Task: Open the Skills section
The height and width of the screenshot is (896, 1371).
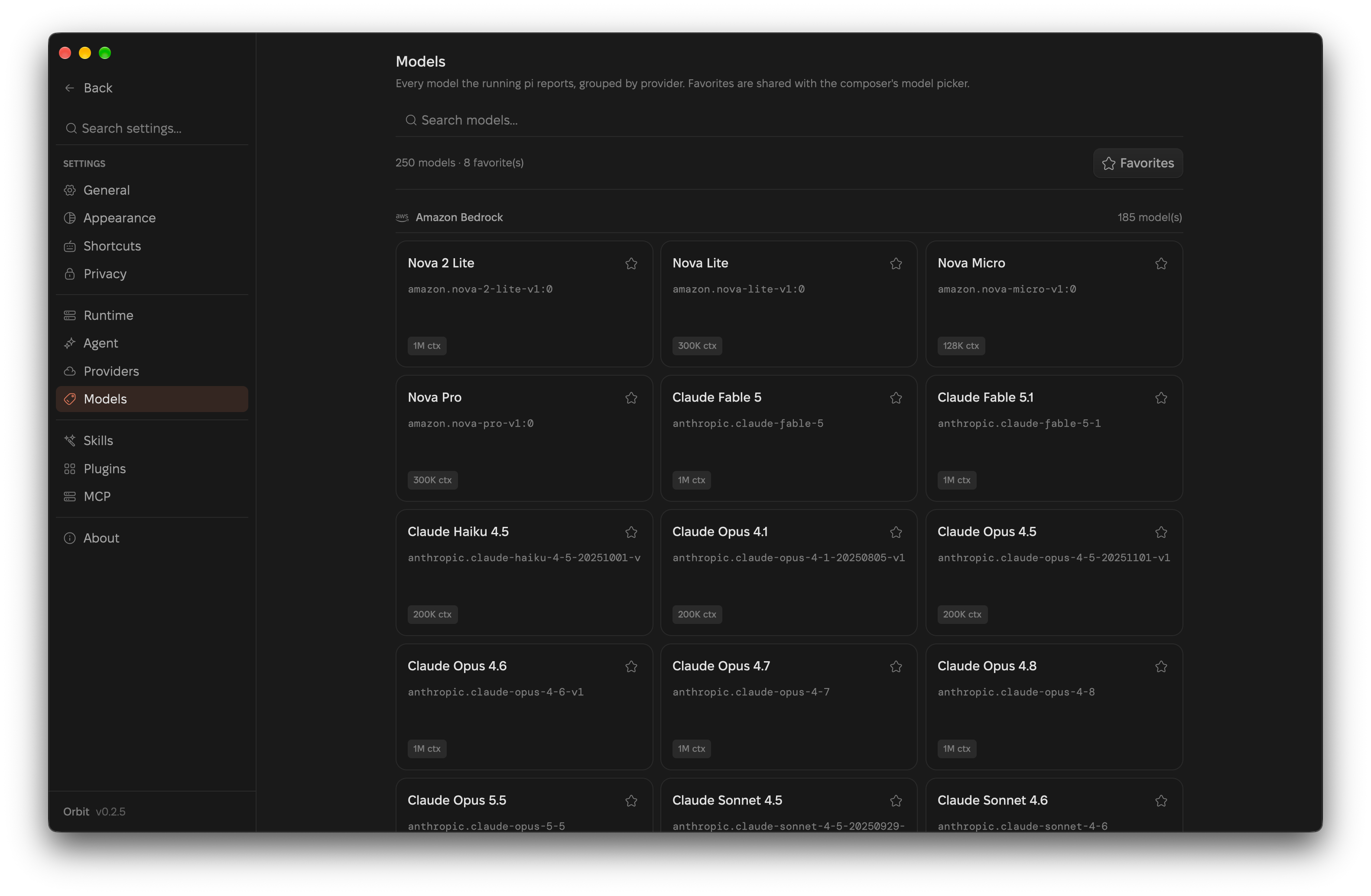Action: [x=152, y=441]
